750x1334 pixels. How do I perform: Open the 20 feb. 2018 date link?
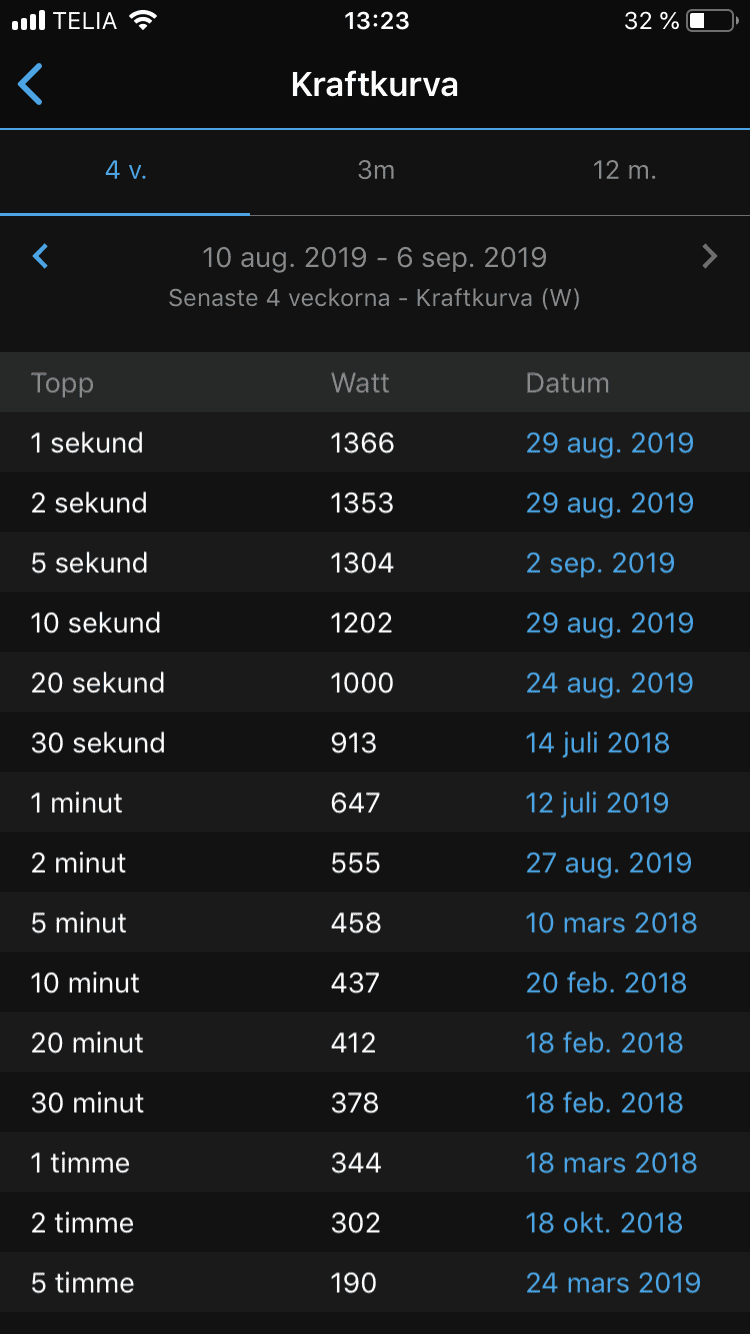pyautogui.click(x=606, y=983)
